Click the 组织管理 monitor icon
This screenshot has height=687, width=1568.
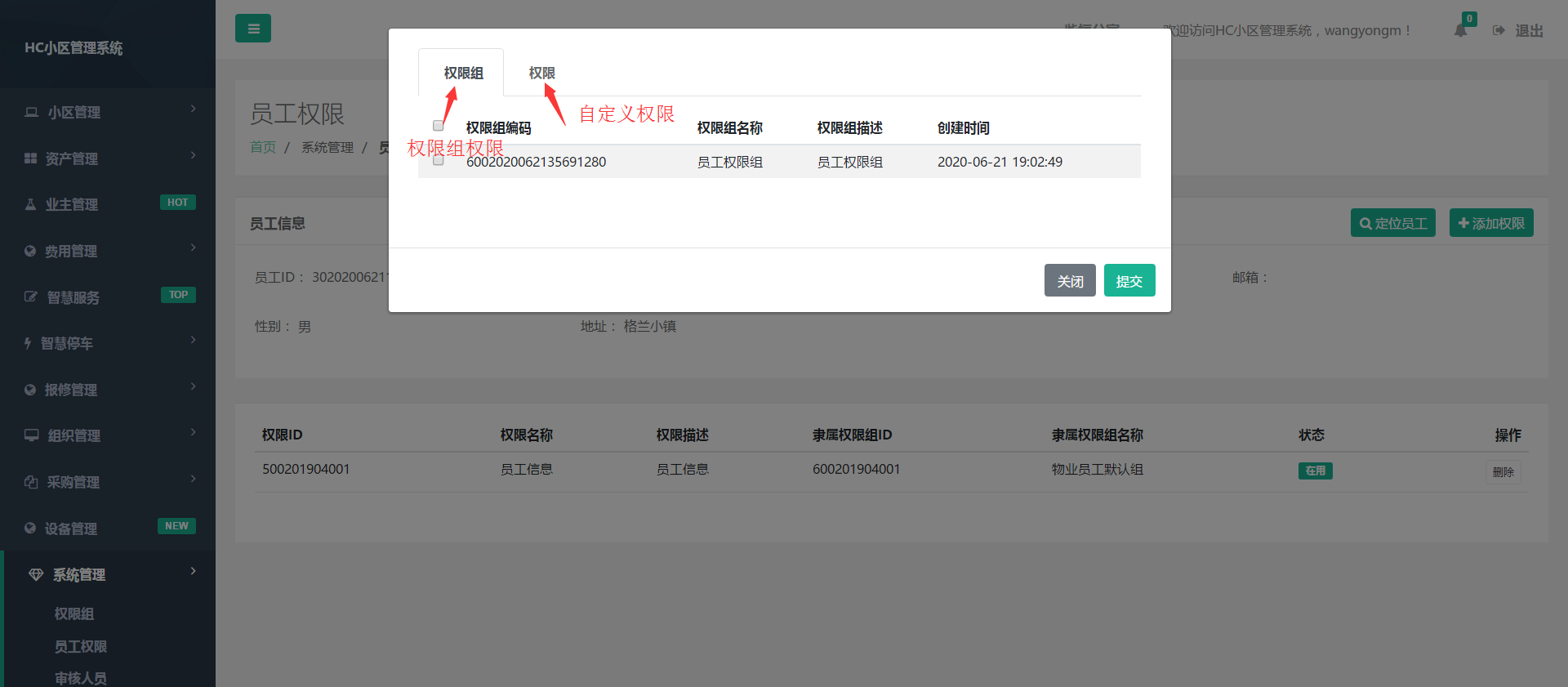(x=31, y=435)
